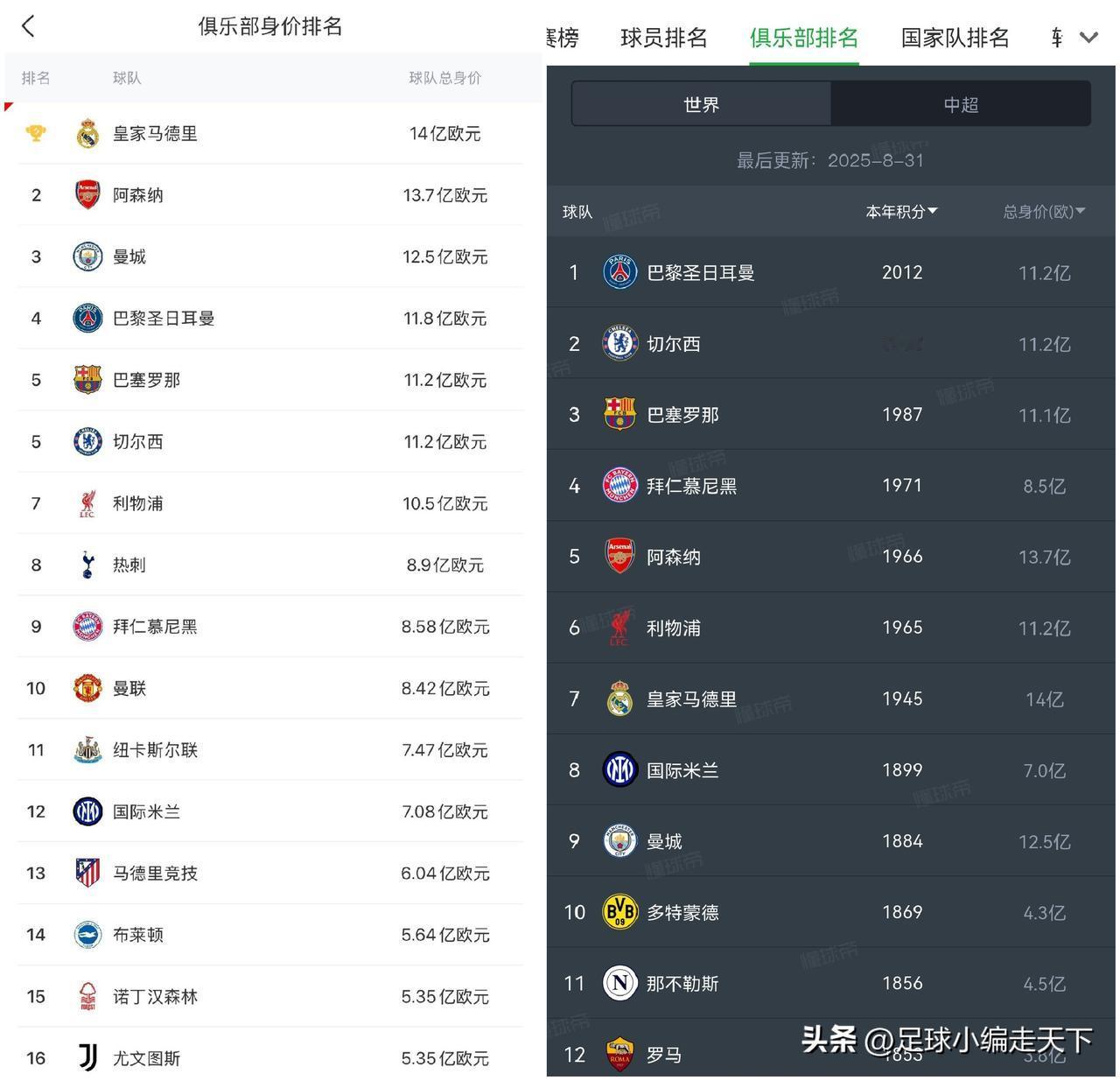Open the 国家队排名 tab
Image resolution: width=1120 pixels, height=1081 pixels.
pyautogui.click(x=955, y=38)
